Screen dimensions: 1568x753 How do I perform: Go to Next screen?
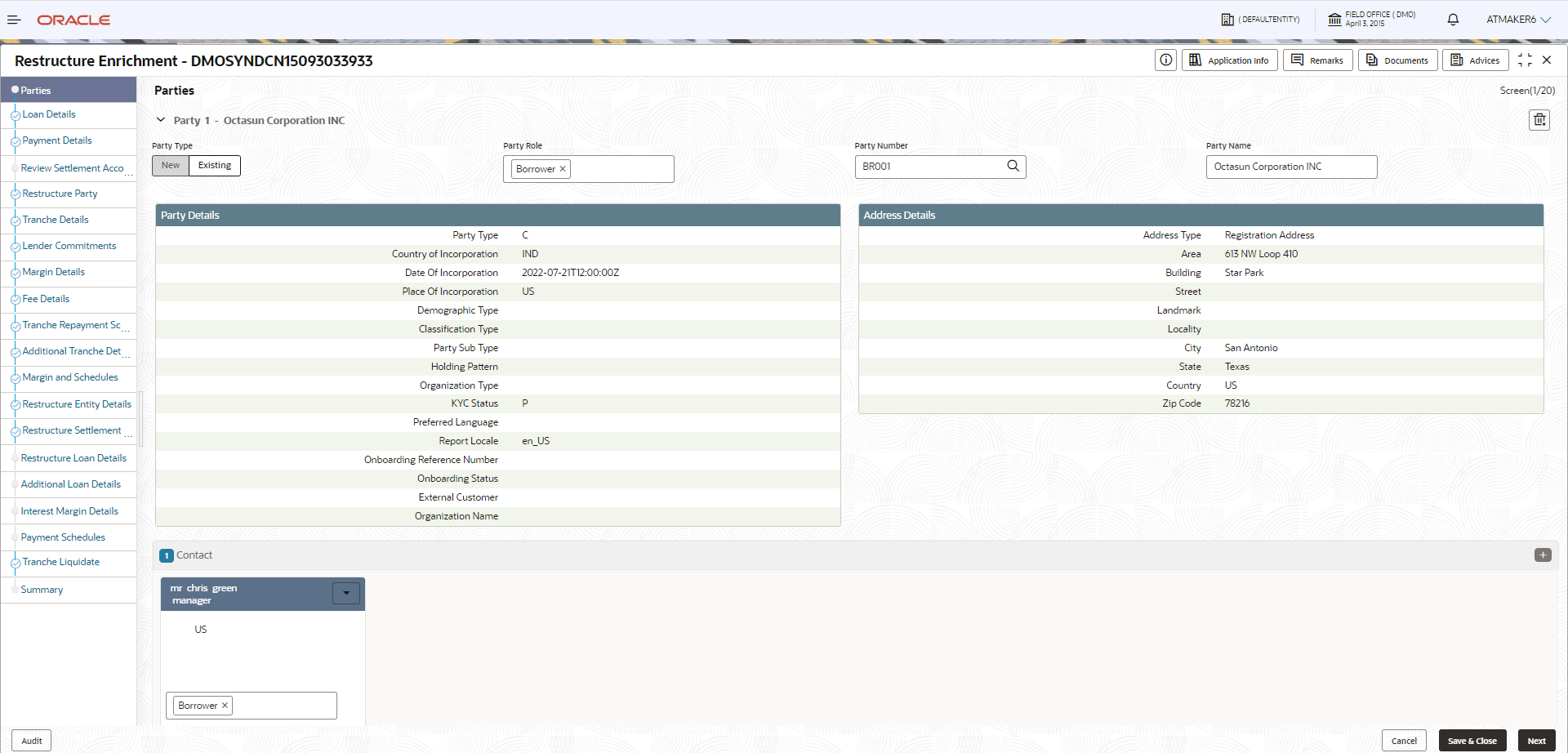click(x=1536, y=741)
